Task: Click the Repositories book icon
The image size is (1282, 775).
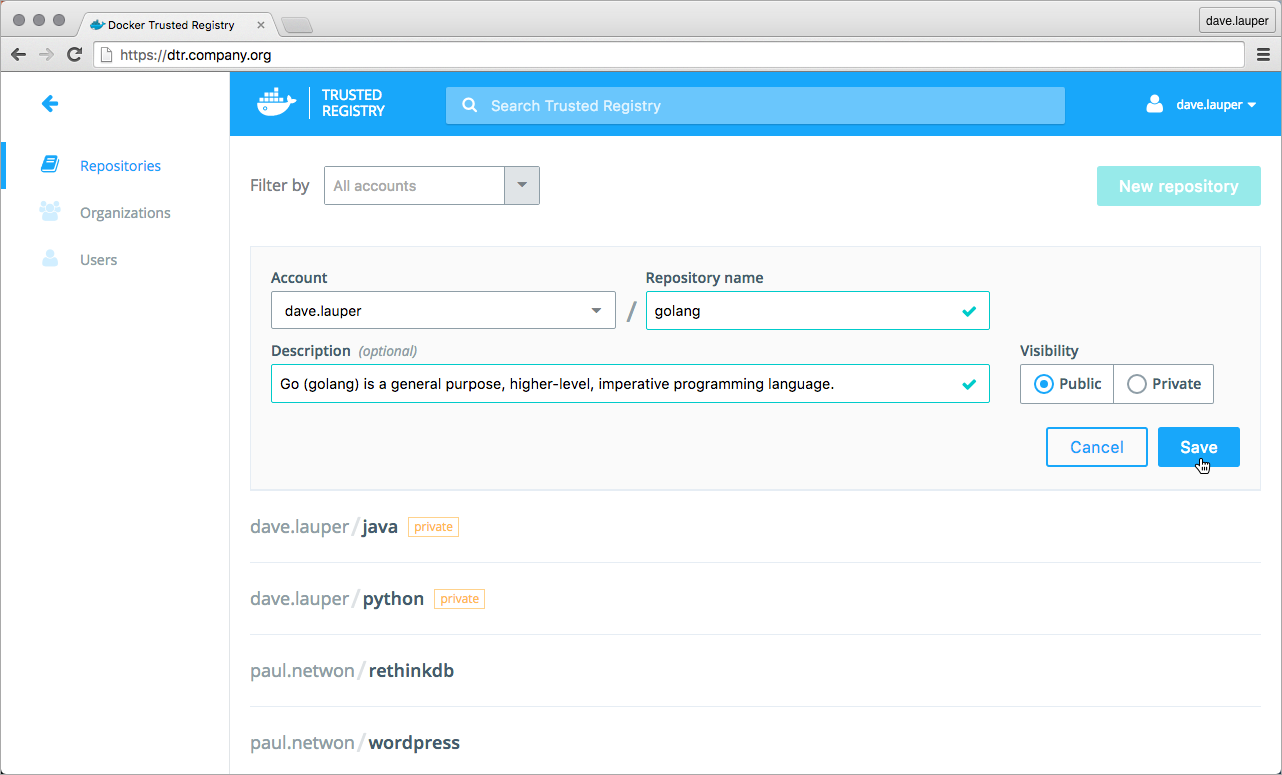Action: click(50, 165)
